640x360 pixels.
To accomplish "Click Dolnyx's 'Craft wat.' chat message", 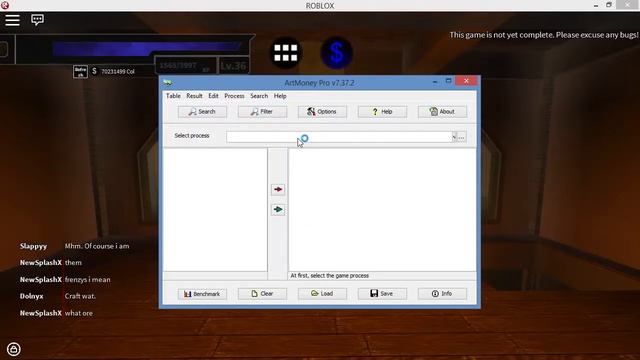I will tap(80, 296).
